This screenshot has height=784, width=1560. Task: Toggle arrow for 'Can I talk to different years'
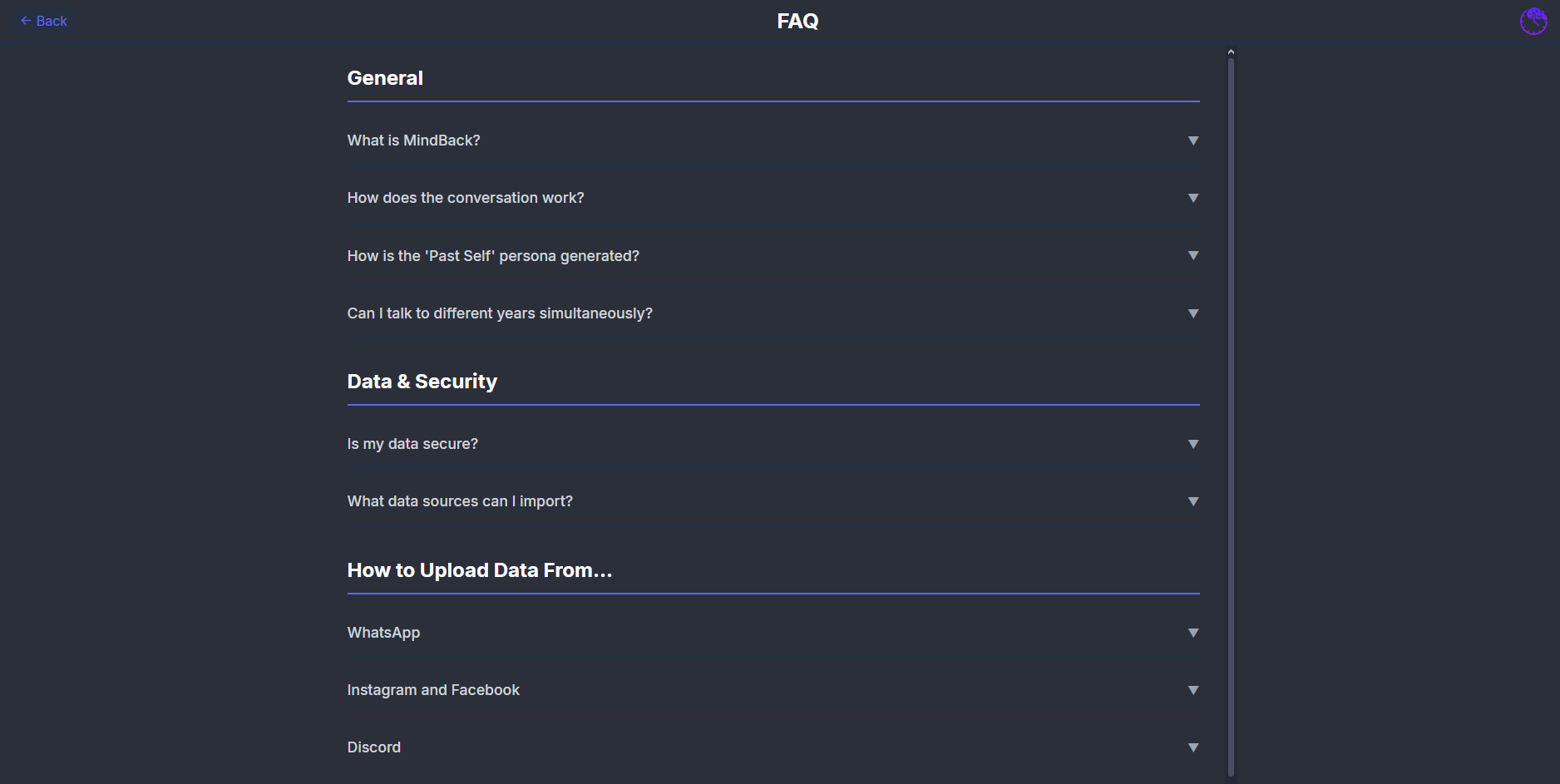(x=1193, y=313)
